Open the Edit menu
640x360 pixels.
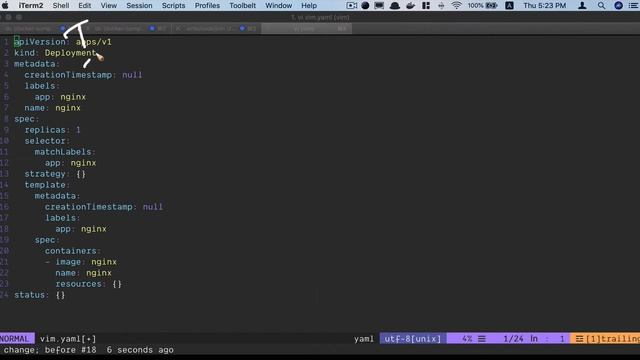pyautogui.click(x=84, y=5)
